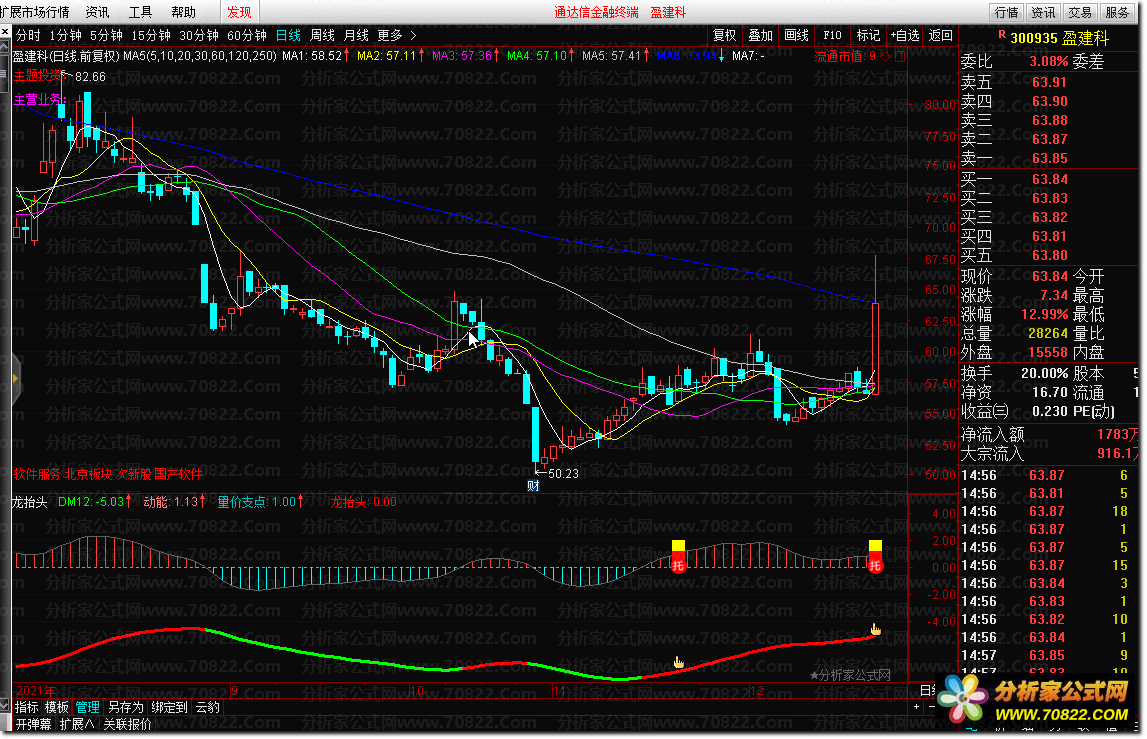Open the 资讯 menu
Screen dimensions: 1147x739
point(97,12)
